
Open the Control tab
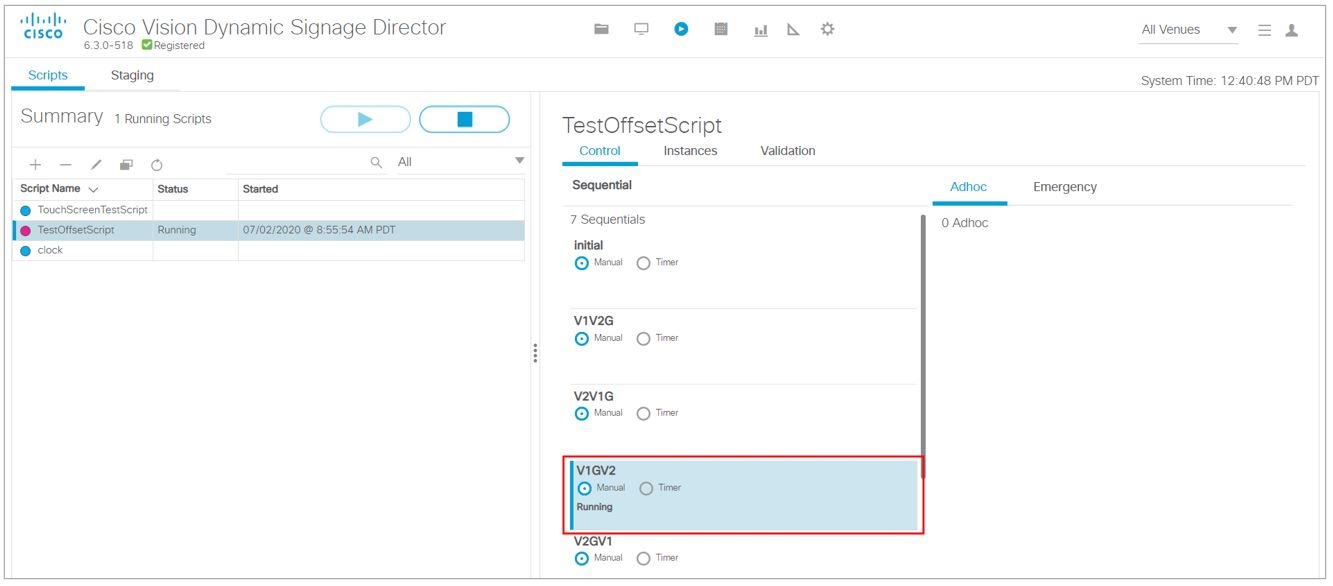(x=600, y=151)
